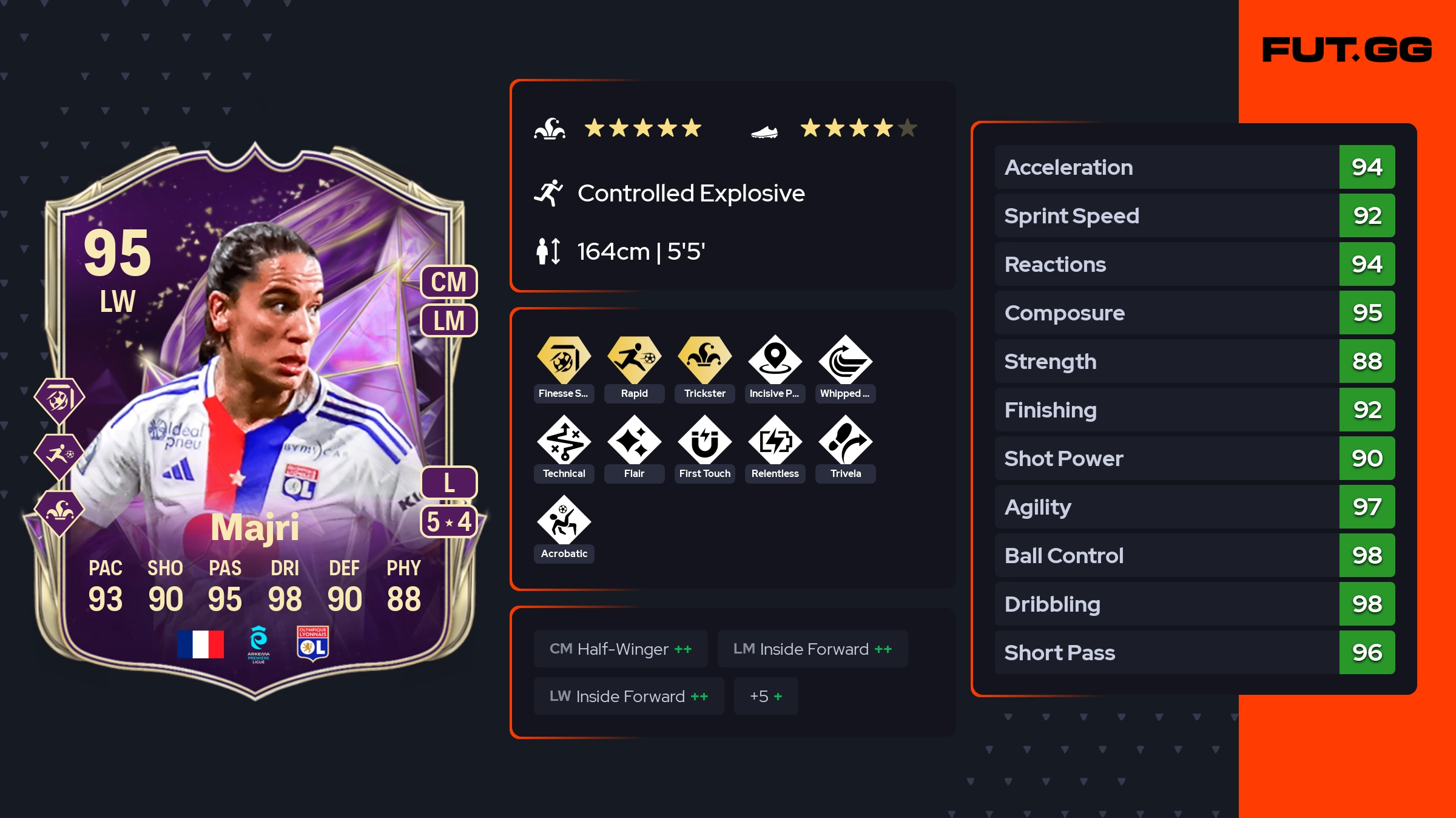
Task: Open the FUT.GG logo link
Action: click(1347, 50)
